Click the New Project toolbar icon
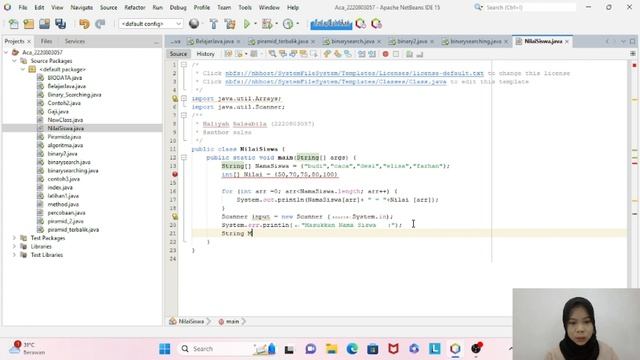 (29, 24)
